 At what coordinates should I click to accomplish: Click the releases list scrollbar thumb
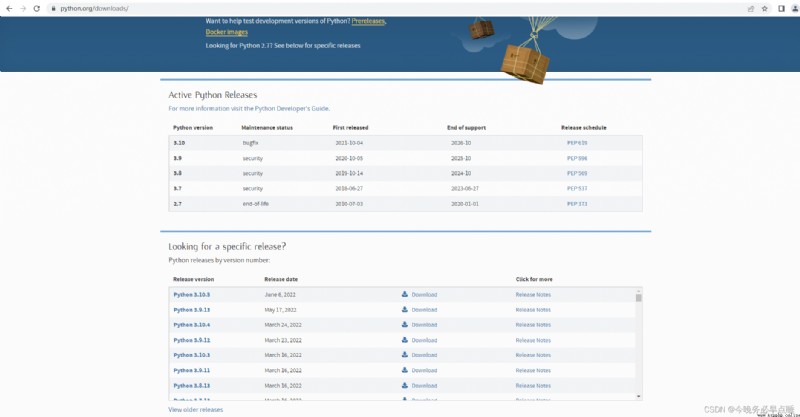pyautogui.click(x=639, y=297)
